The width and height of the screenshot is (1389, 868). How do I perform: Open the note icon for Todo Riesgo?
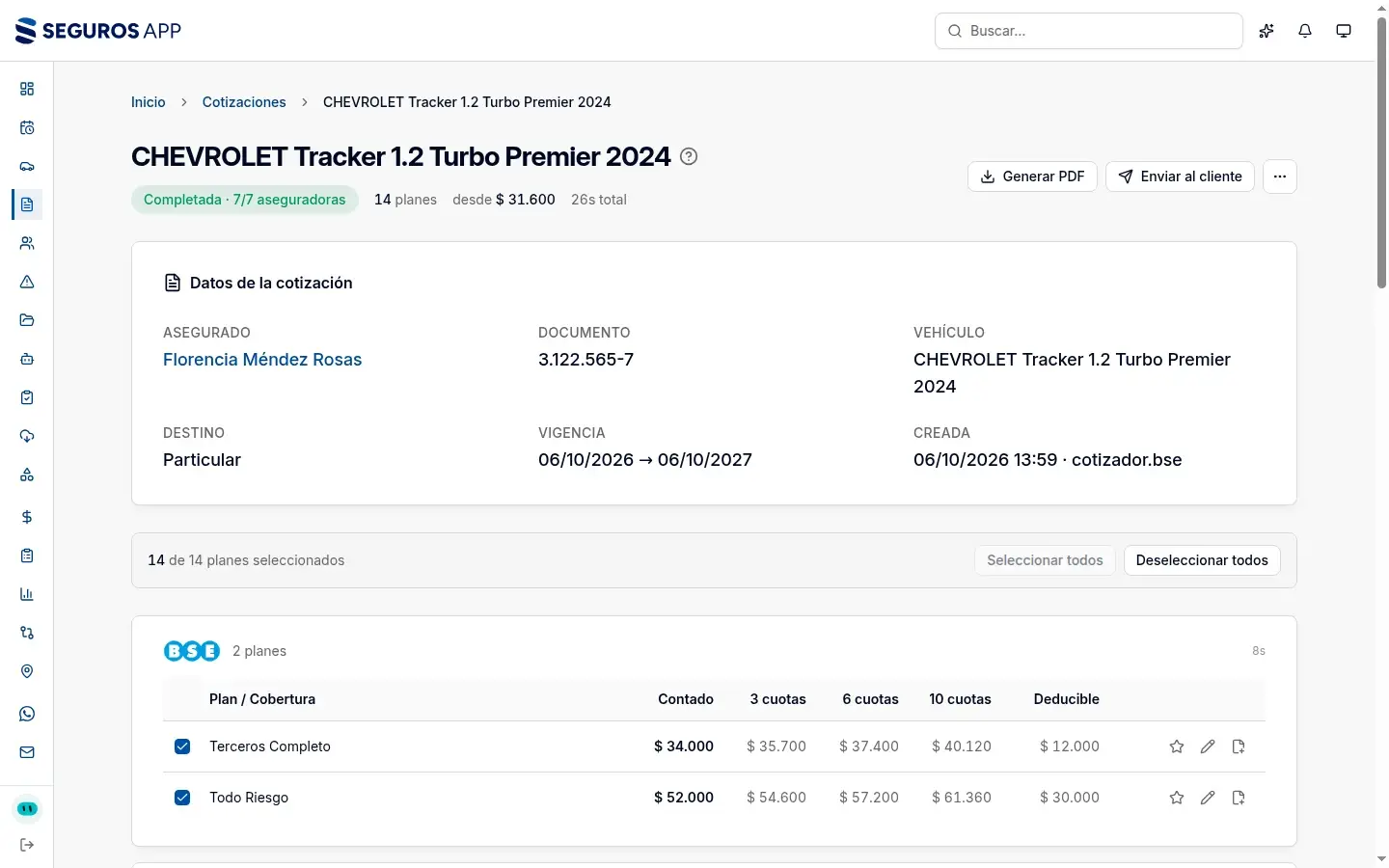(1239, 798)
